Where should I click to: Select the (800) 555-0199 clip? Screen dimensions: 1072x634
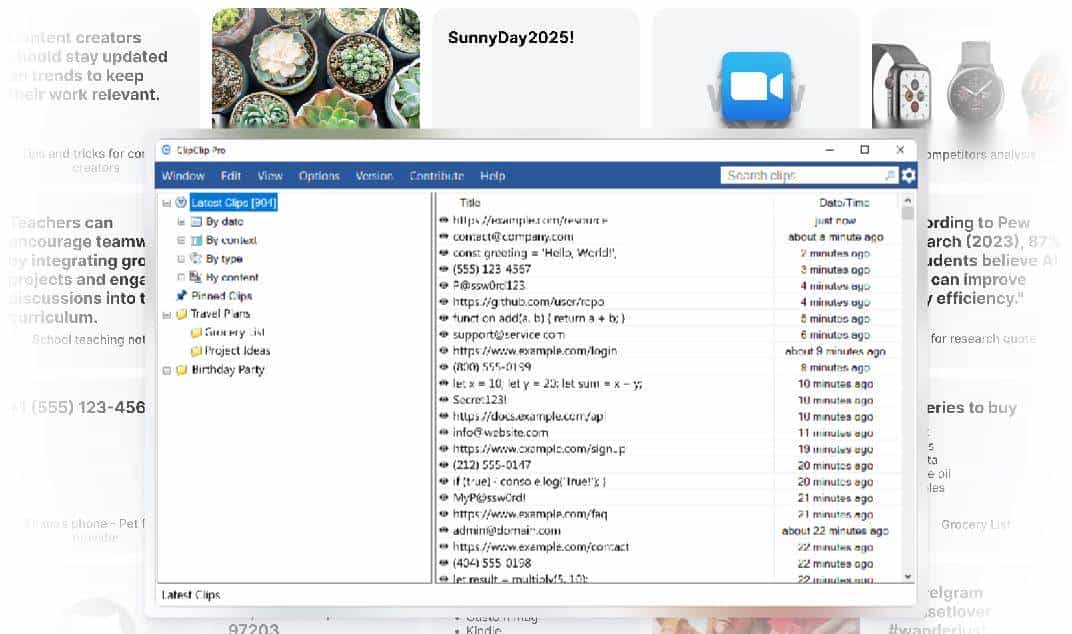point(492,367)
